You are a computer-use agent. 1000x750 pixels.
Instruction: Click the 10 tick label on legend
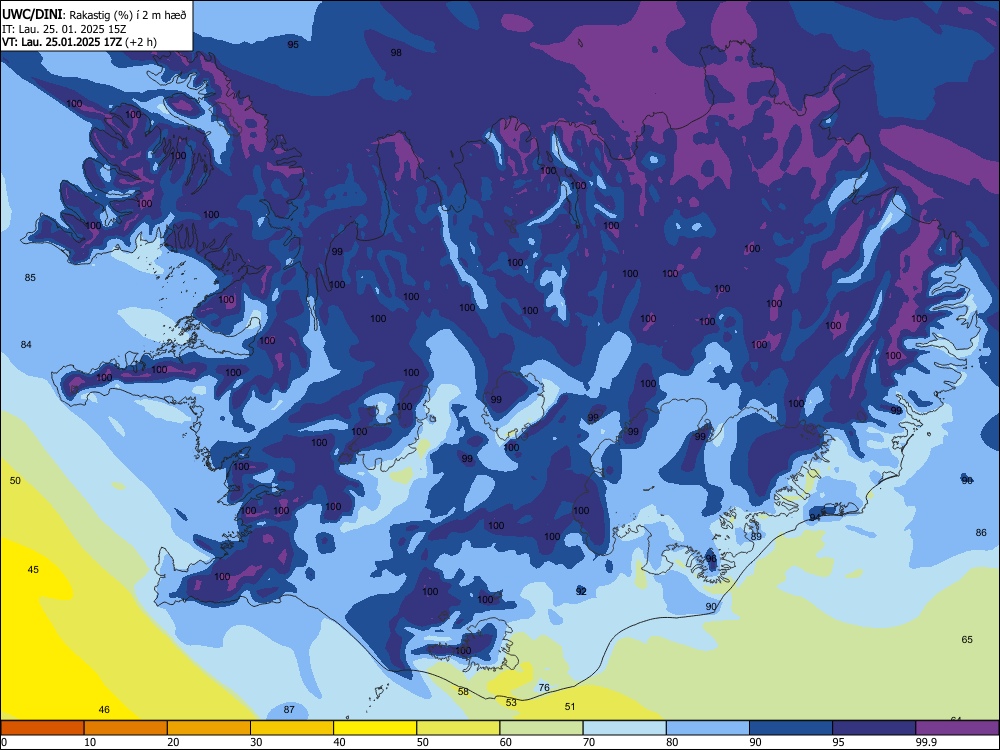(x=90, y=742)
